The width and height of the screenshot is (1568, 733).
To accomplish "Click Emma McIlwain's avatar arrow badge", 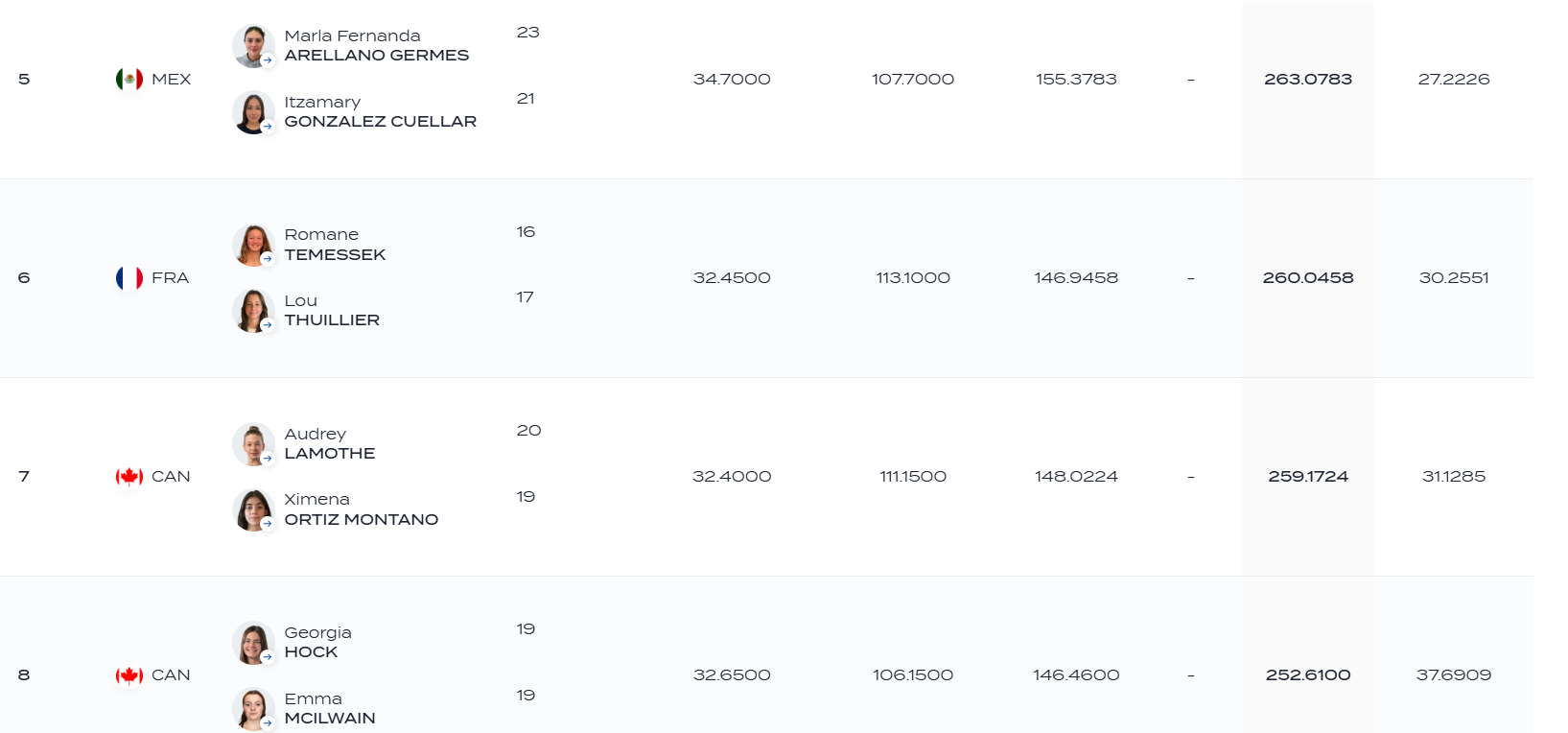I will click(x=268, y=723).
